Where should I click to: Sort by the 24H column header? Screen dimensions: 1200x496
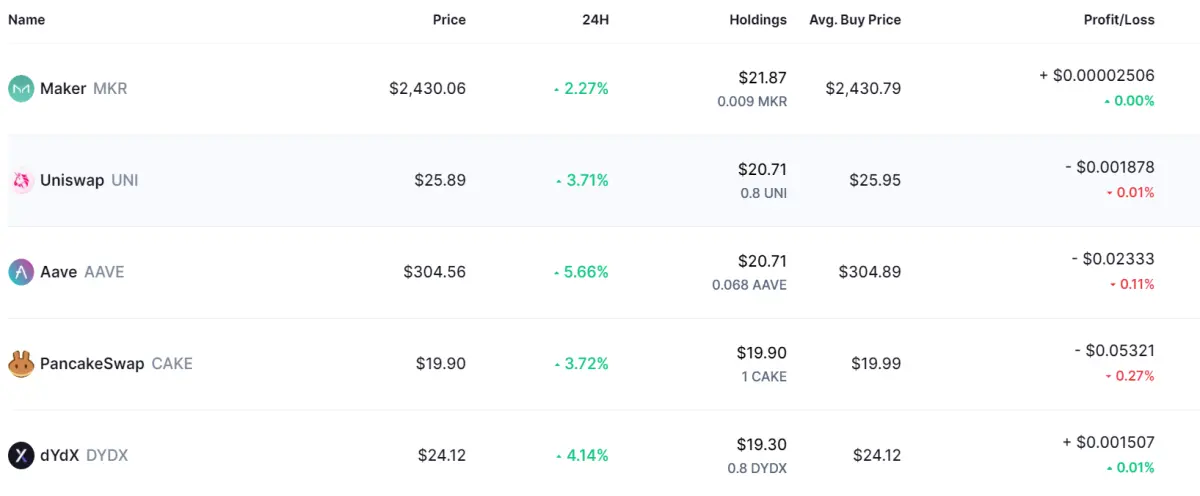(x=595, y=20)
